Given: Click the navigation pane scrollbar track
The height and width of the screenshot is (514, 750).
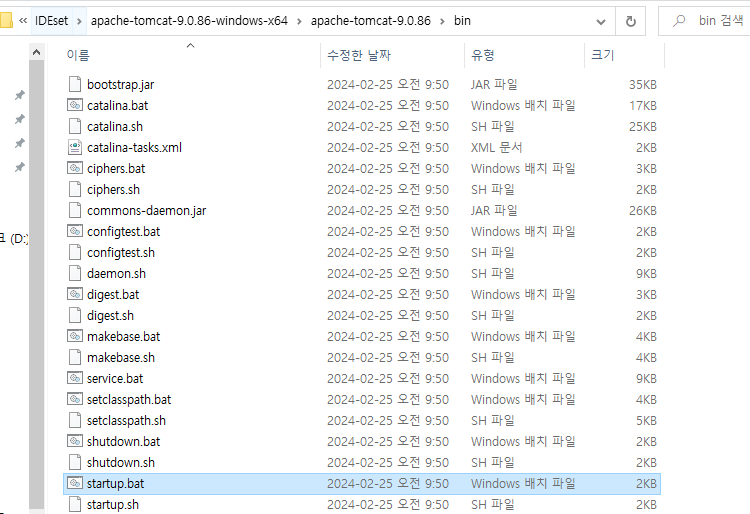Looking at the screenshot, I should (36, 282).
